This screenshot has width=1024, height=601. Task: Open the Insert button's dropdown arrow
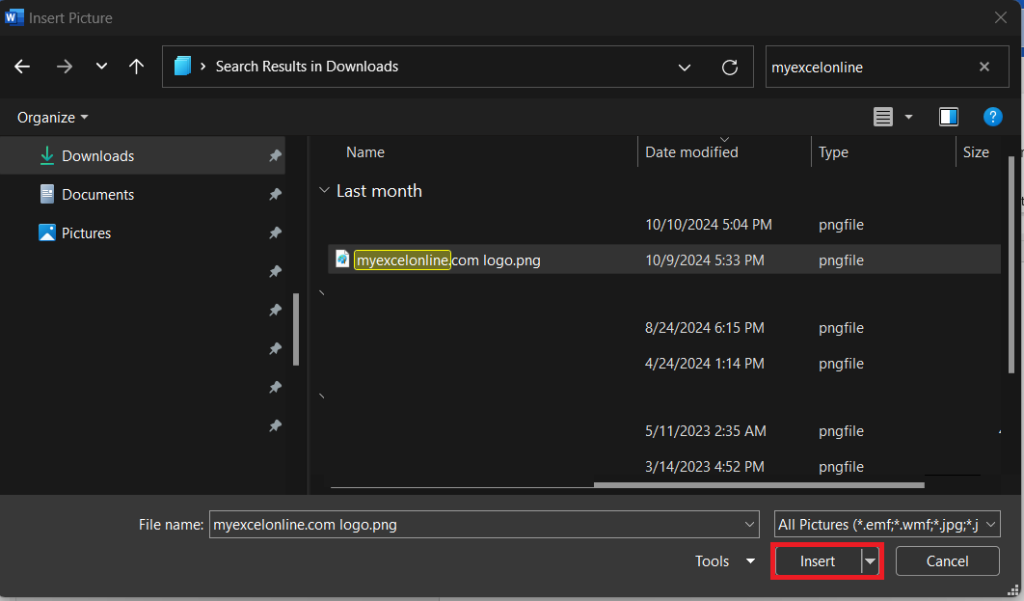tap(870, 561)
